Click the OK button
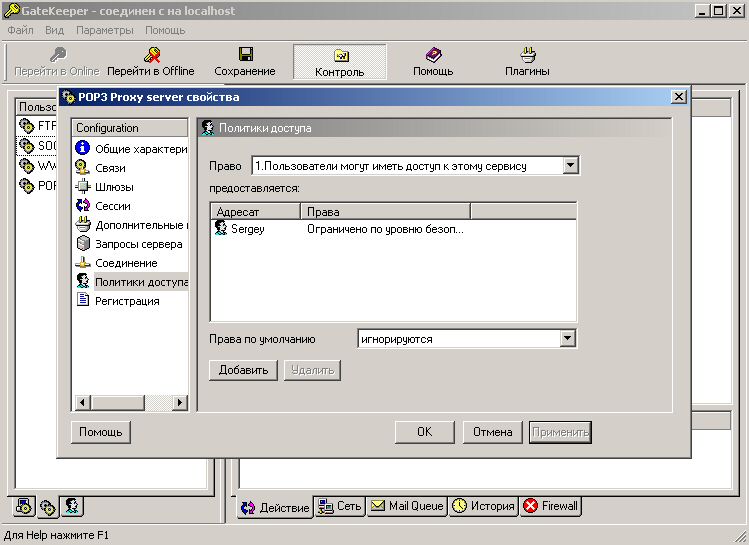749x545 pixels. point(425,432)
